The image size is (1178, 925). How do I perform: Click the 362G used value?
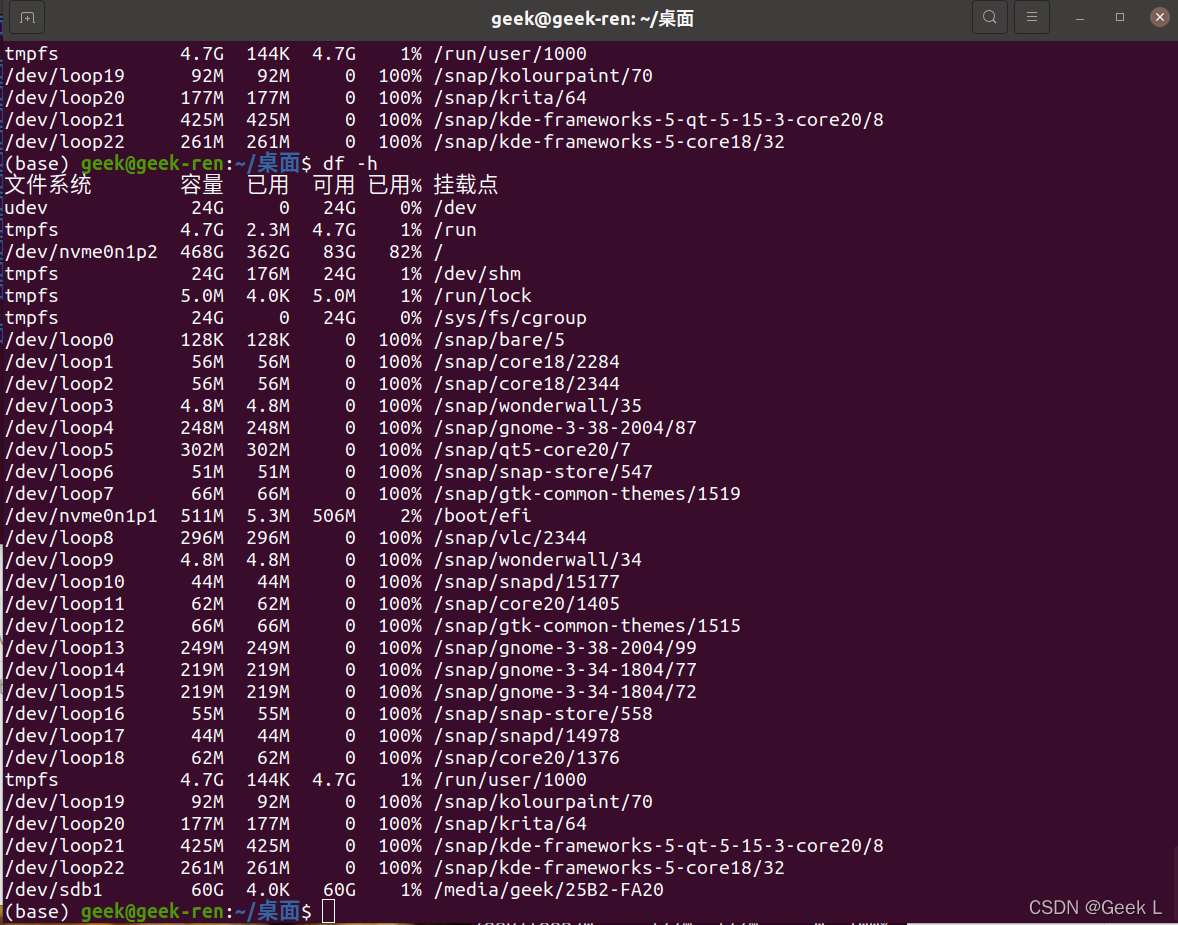point(268,252)
